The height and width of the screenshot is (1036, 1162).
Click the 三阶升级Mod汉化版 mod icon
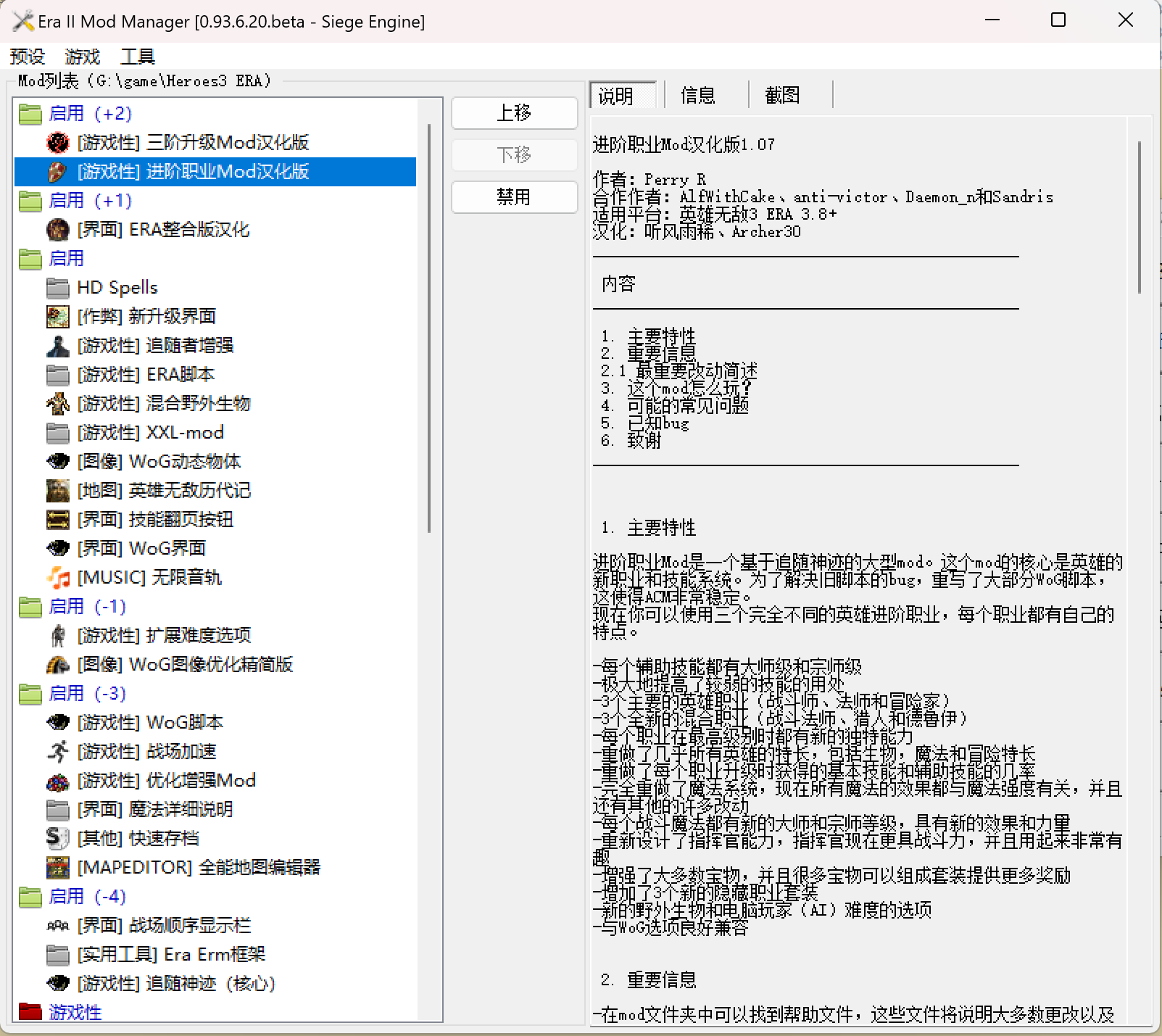pos(58,143)
